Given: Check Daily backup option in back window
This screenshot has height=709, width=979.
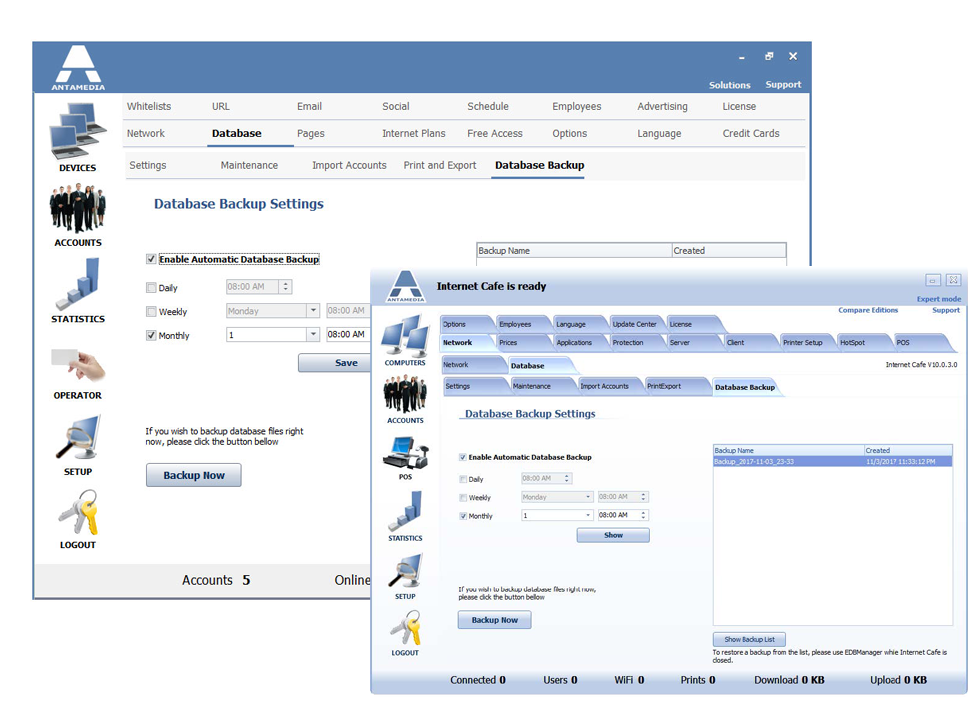Looking at the screenshot, I should coord(151,288).
